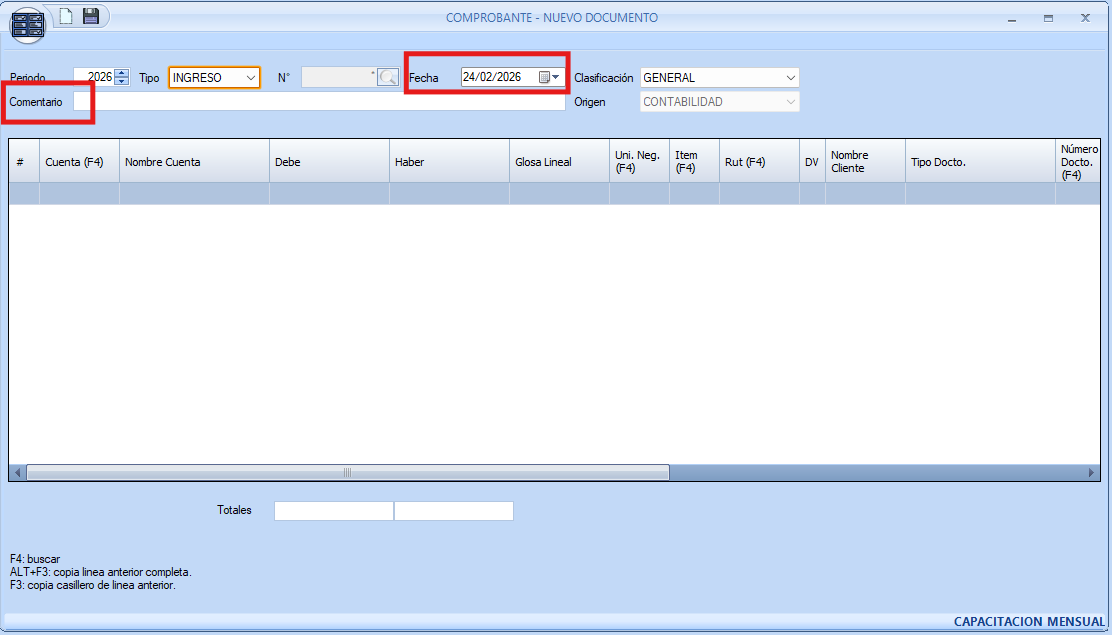Click the Cuenta (F4) column header

coord(79,162)
